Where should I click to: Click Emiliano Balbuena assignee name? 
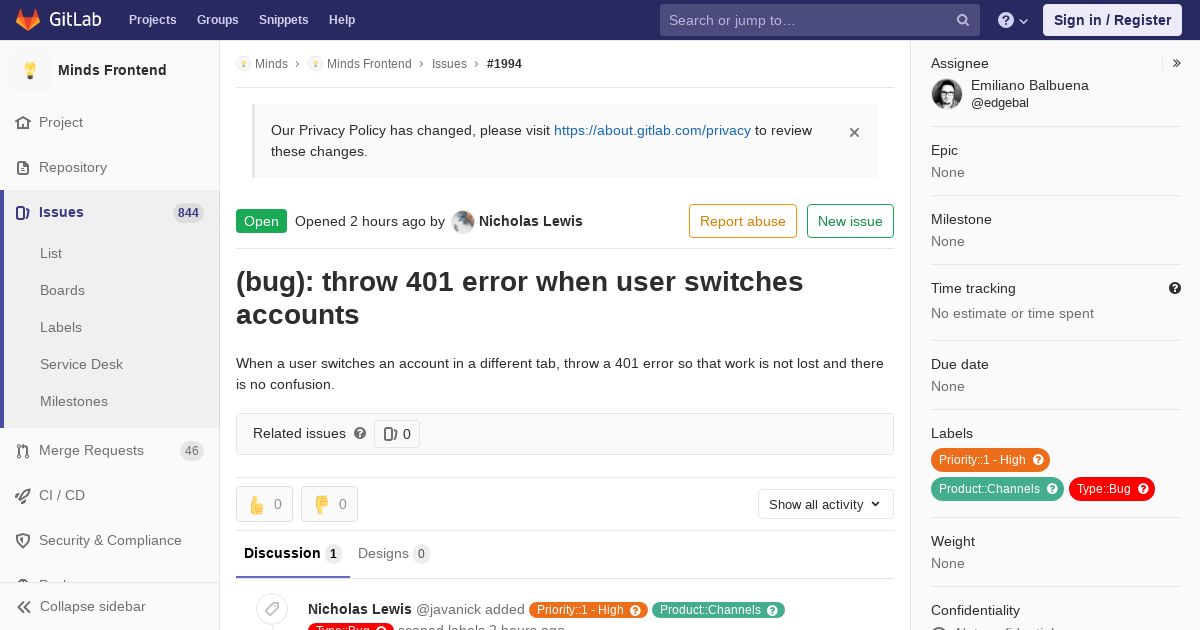pyautogui.click(x=1030, y=85)
